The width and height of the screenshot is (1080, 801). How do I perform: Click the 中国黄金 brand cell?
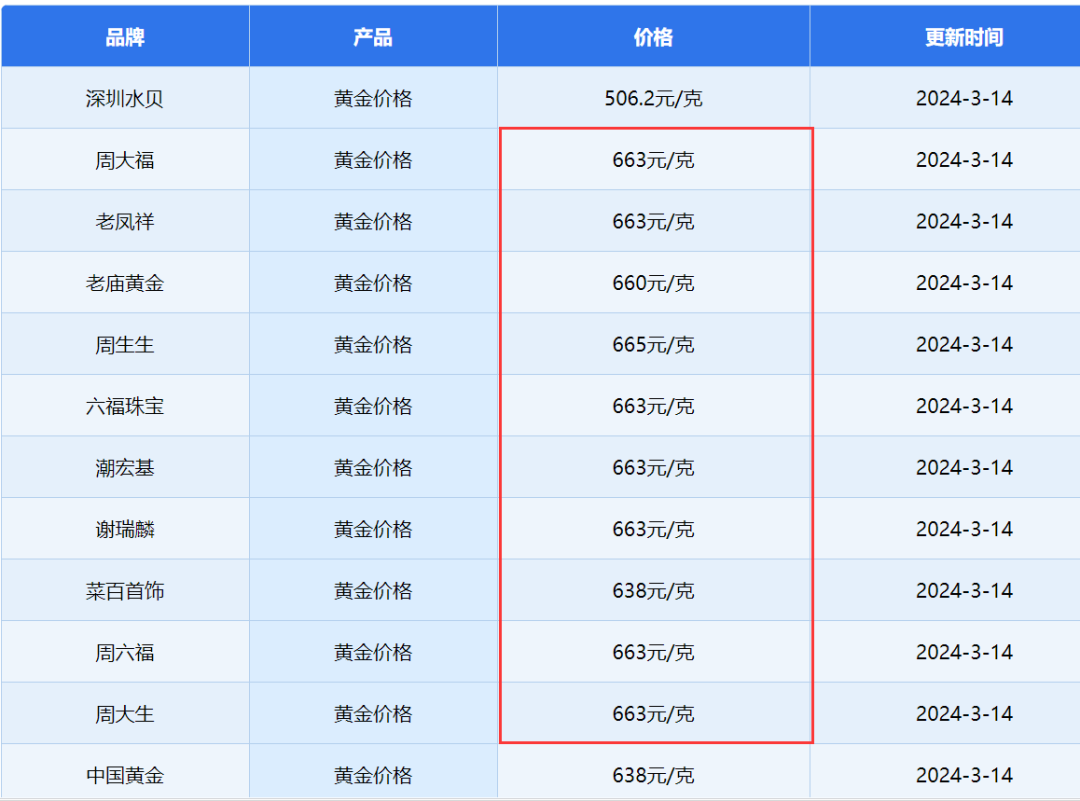(125, 775)
